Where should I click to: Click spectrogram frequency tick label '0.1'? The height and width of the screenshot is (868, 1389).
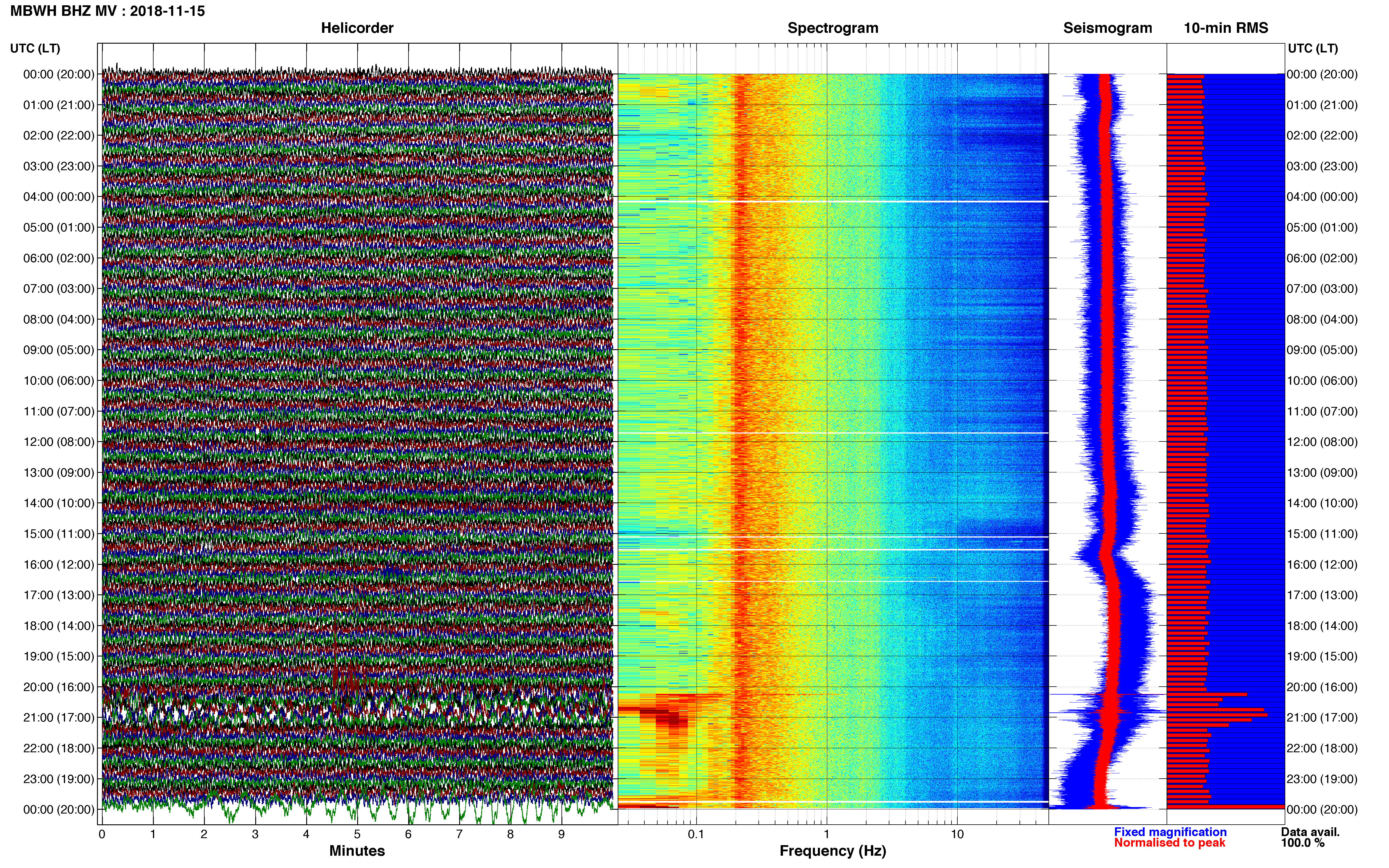click(x=696, y=834)
